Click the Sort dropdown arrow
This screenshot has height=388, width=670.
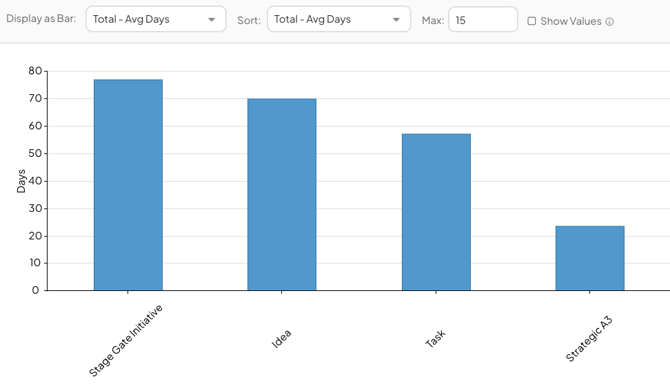pos(396,20)
